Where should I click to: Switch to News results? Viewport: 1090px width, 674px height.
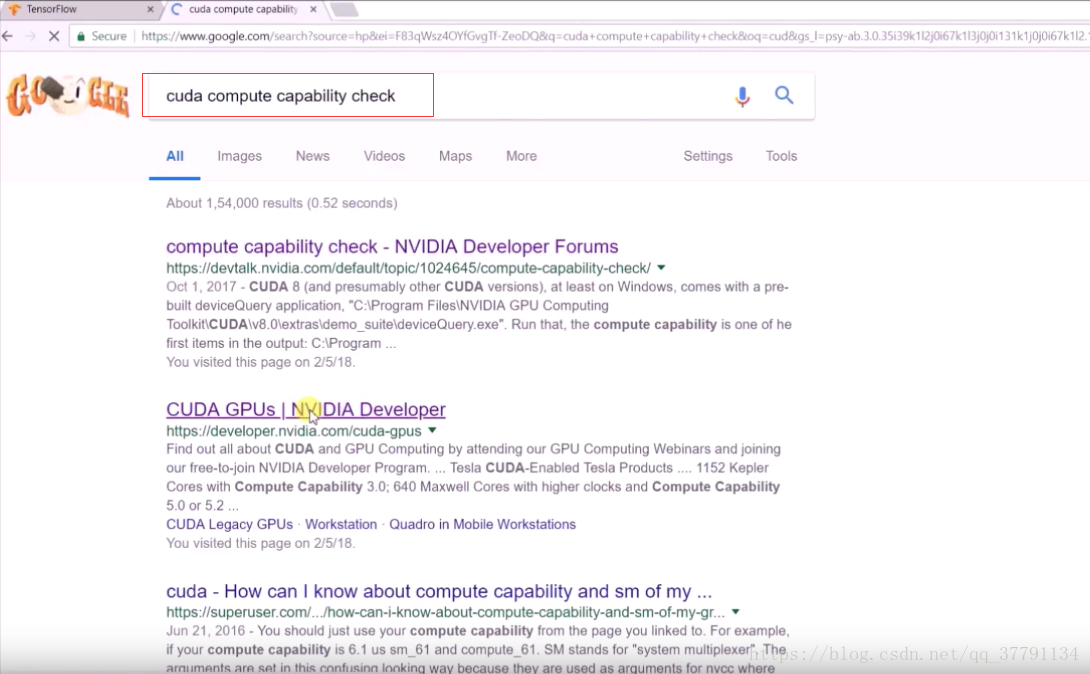313,156
